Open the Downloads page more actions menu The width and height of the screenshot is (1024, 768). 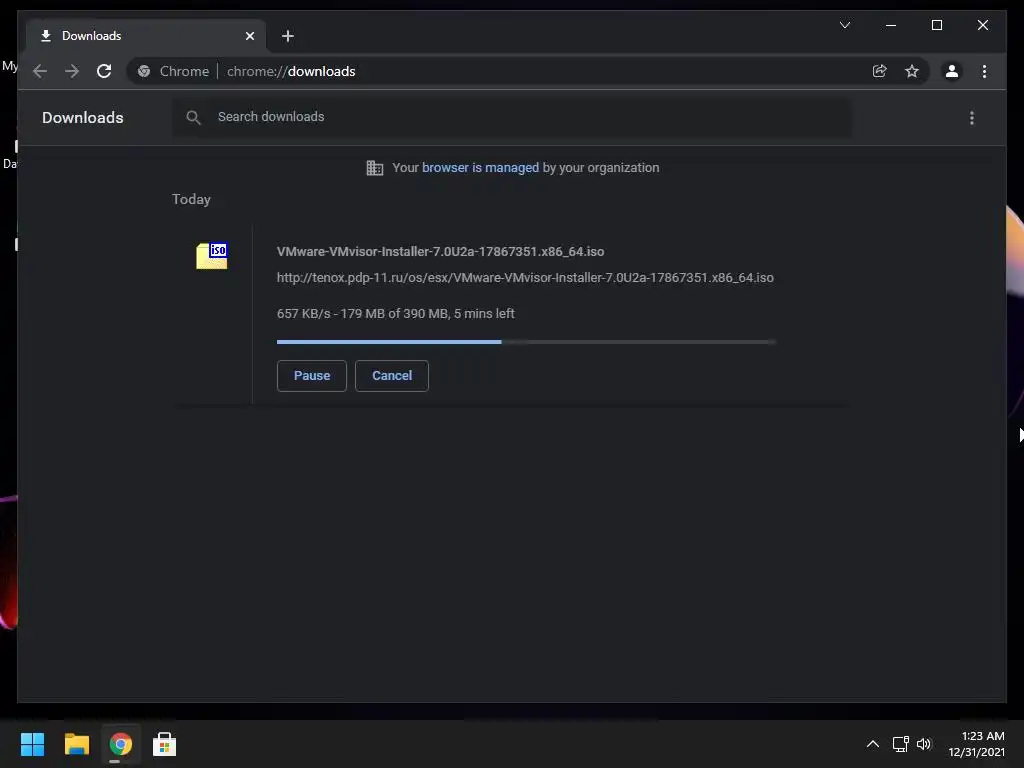coord(972,118)
